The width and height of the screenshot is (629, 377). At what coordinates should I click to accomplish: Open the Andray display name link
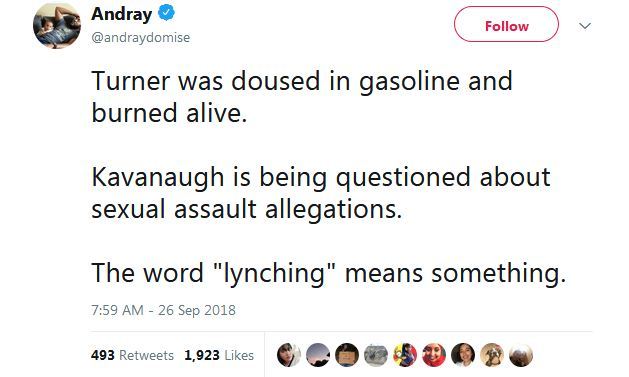pos(122,14)
